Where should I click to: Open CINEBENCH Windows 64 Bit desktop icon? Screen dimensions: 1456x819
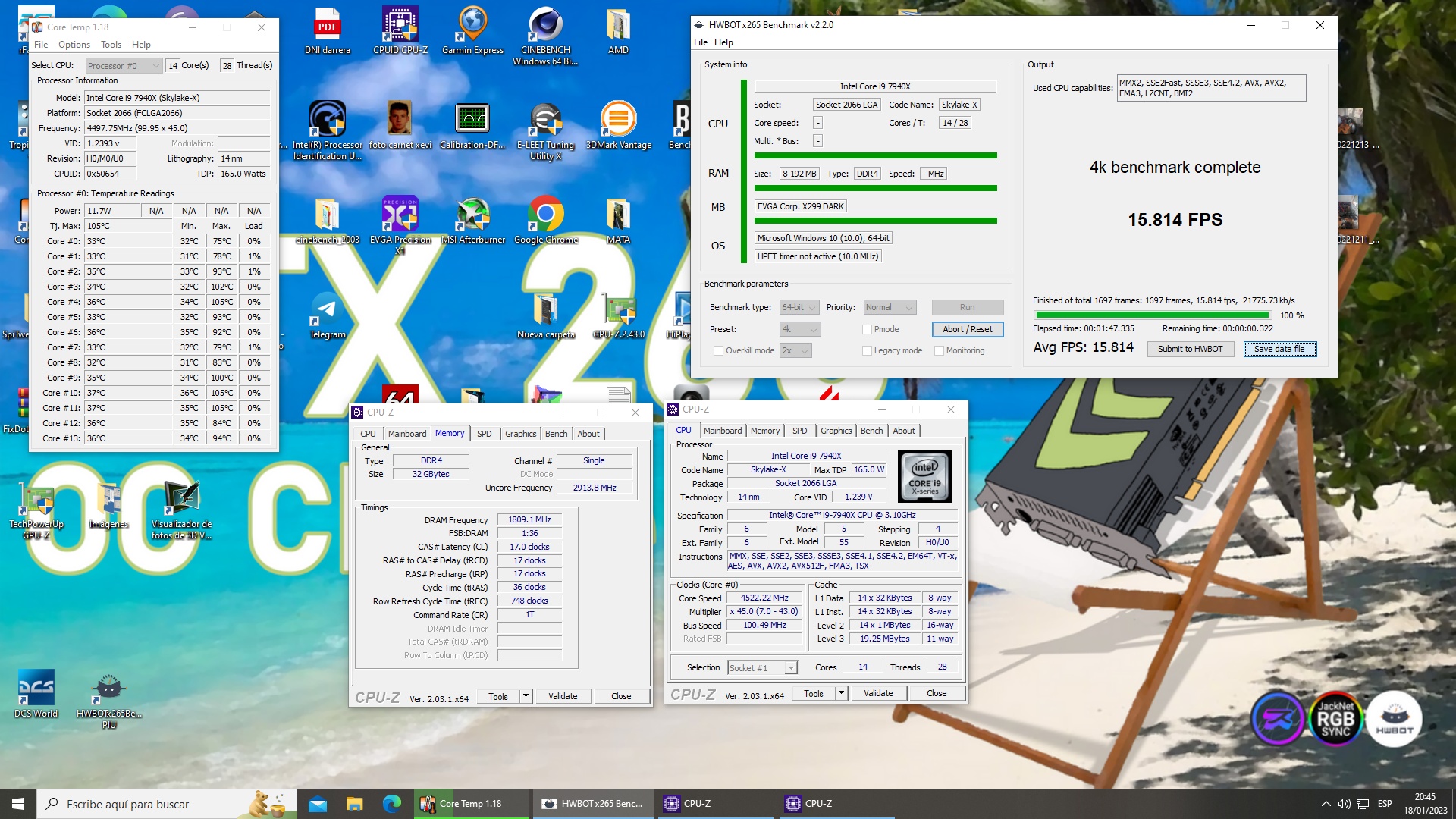click(545, 36)
